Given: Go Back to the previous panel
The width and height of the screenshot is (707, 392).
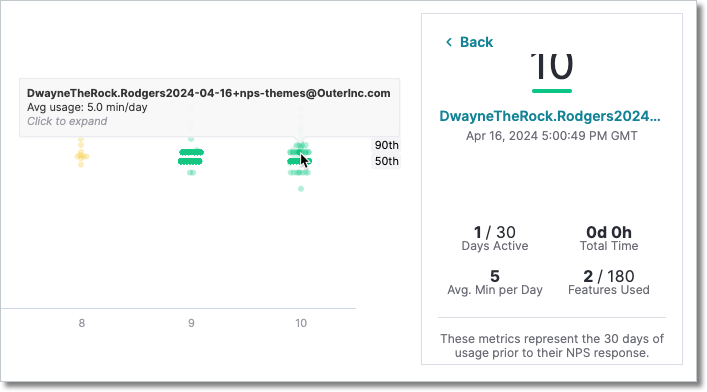Looking at the screenshot, I should click(x=469, y=42).
